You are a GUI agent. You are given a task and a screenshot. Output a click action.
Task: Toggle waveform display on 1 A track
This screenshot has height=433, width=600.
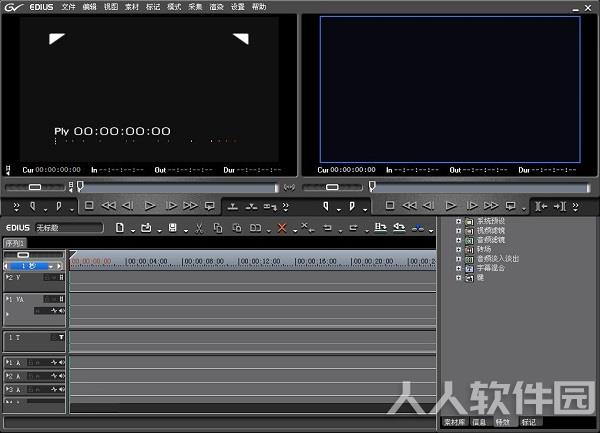[x=54, y=362]
